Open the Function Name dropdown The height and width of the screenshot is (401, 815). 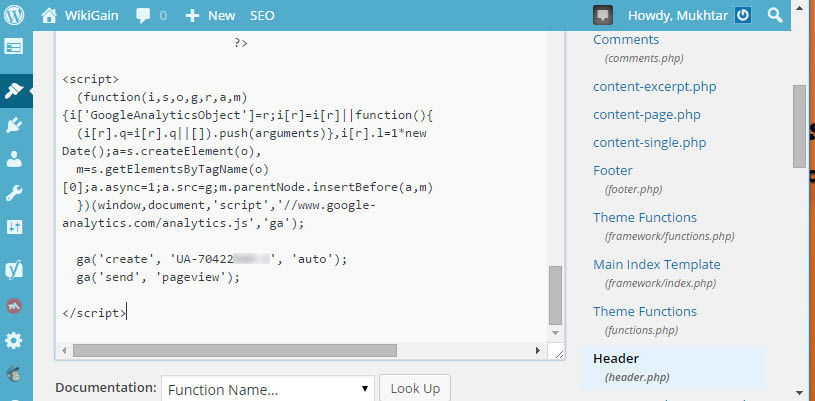click(268, 389)
